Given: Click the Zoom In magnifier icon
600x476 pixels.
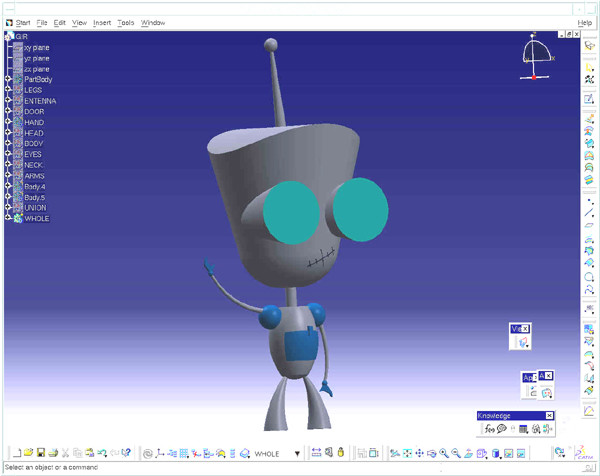Looking at the screenshot, I should [443, 453].
